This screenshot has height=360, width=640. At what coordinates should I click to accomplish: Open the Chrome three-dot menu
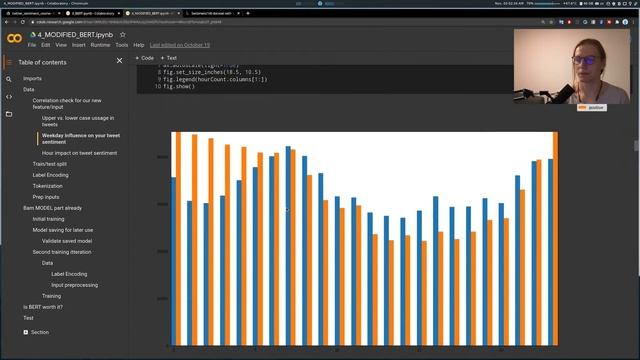634,22
